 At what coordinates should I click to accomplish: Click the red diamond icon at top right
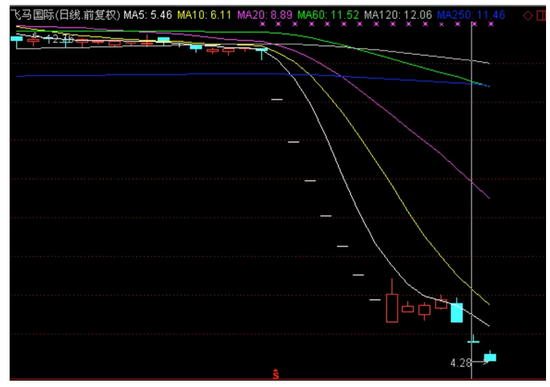(x=527, y=15)
